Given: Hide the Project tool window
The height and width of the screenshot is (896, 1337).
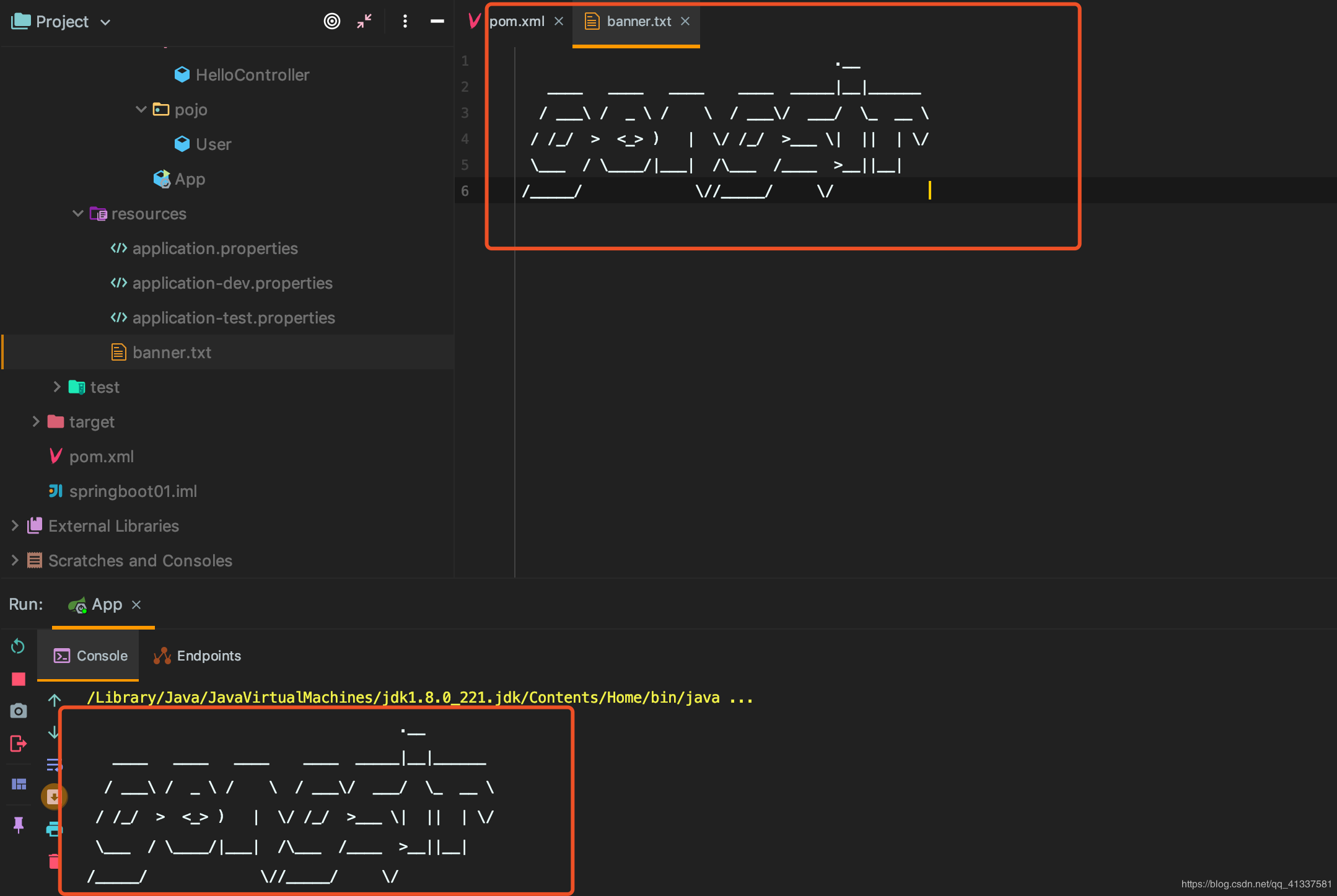Looking at the screenshot, I should (437, 22).
